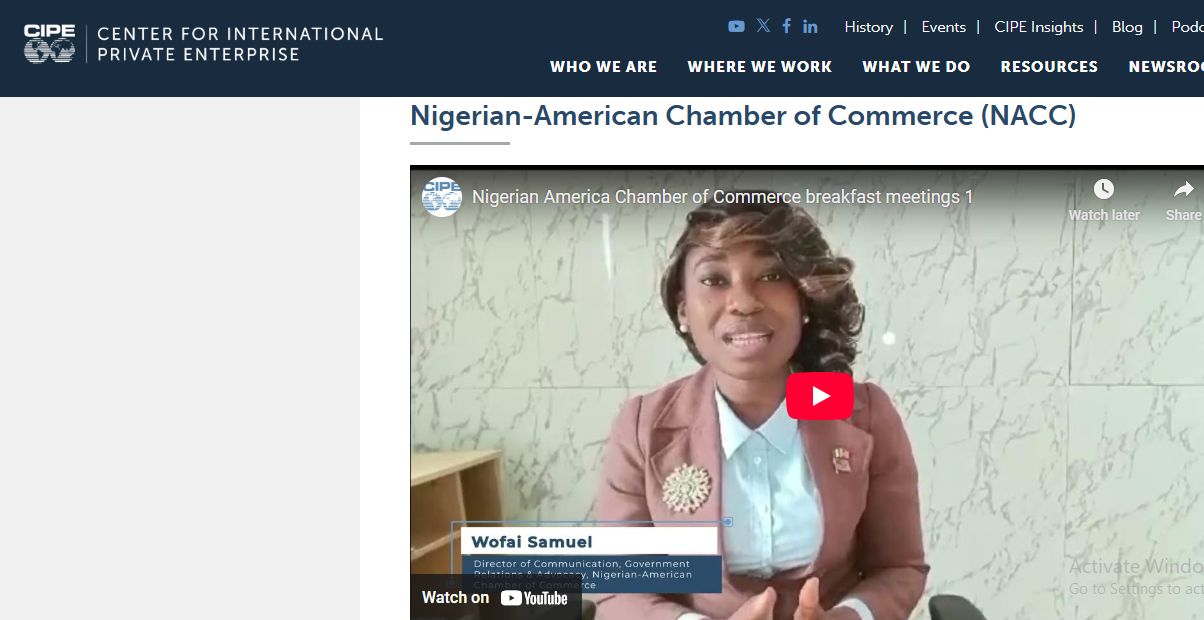Go to the Events link
This screenshot has height=620, width=1204.
pyautogui.click(x=943, y=27)
